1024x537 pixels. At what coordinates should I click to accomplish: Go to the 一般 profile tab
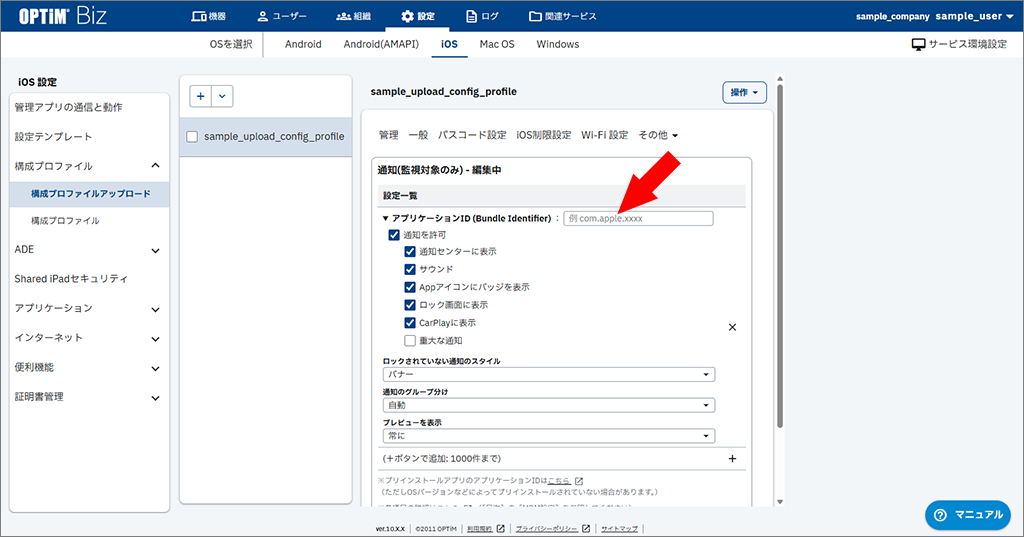click(418, 135)
